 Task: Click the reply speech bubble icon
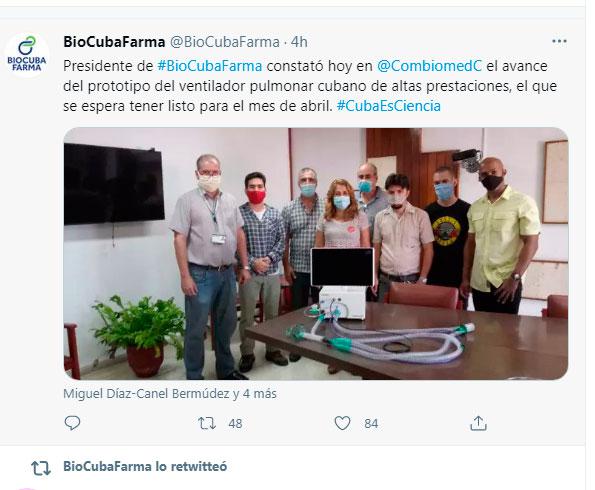pos(72,423)
